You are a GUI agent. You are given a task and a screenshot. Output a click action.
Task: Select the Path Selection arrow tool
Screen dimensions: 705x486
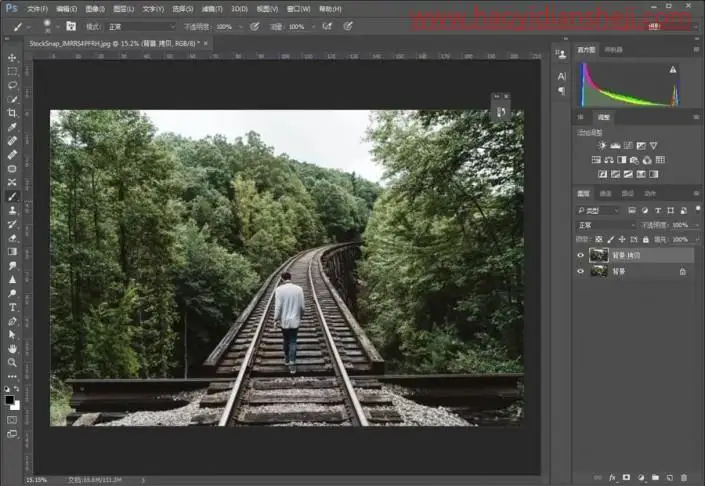click(12, 334)
